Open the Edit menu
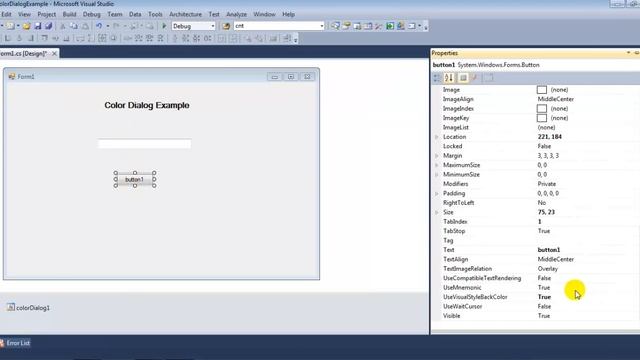The height and width of the screenshot is (360, 640). coord(7,14)
